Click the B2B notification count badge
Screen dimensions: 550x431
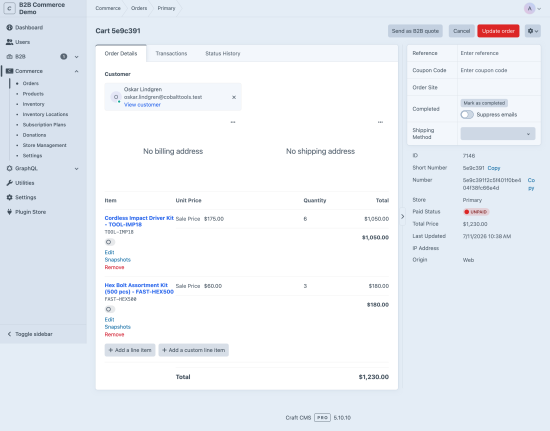point(63,56)
